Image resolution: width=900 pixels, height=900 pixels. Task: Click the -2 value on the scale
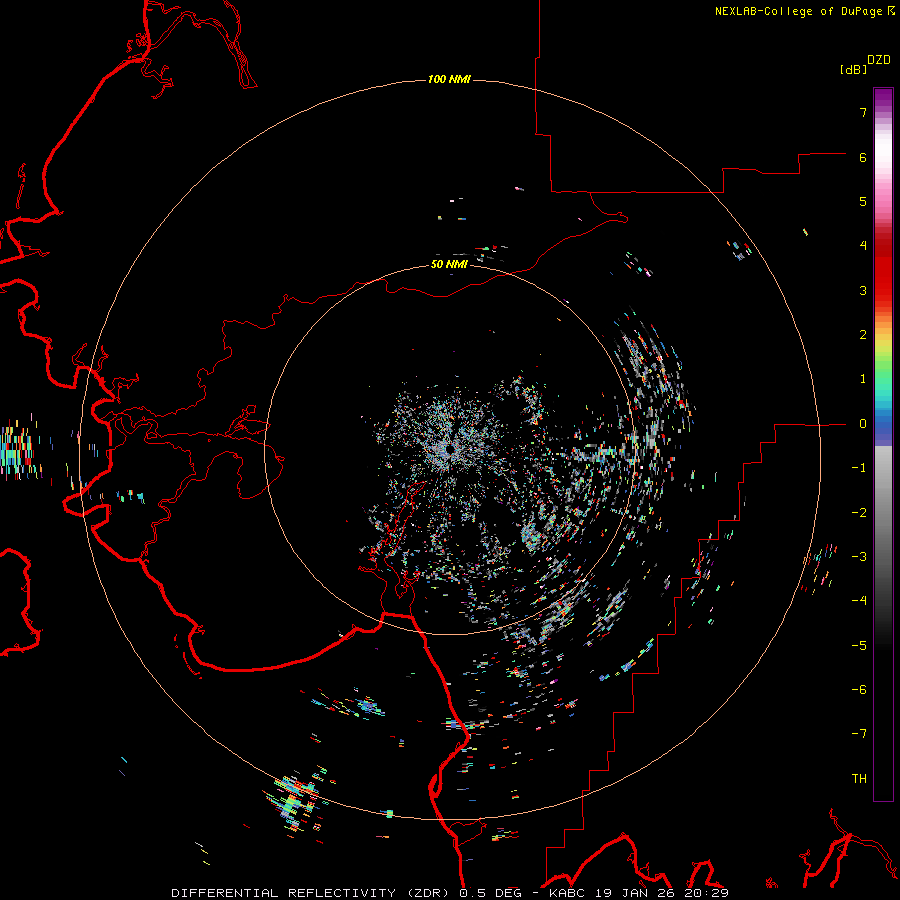[859, 513]
